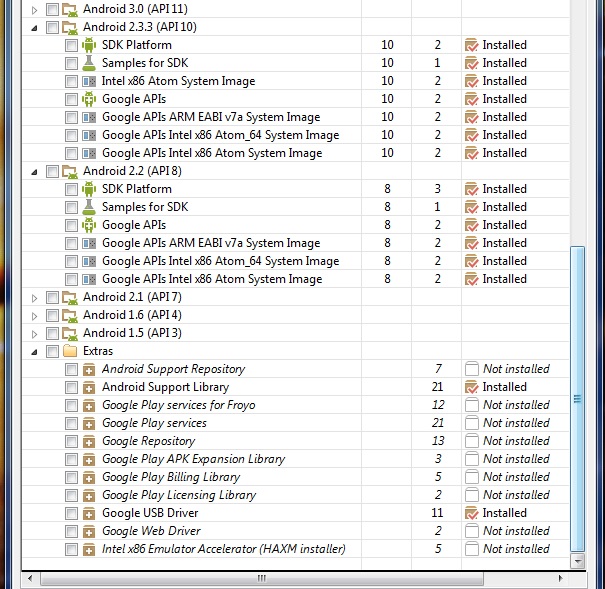Toggle the Android 2.2 (API 8) group checkbox

tap(52, 171)
